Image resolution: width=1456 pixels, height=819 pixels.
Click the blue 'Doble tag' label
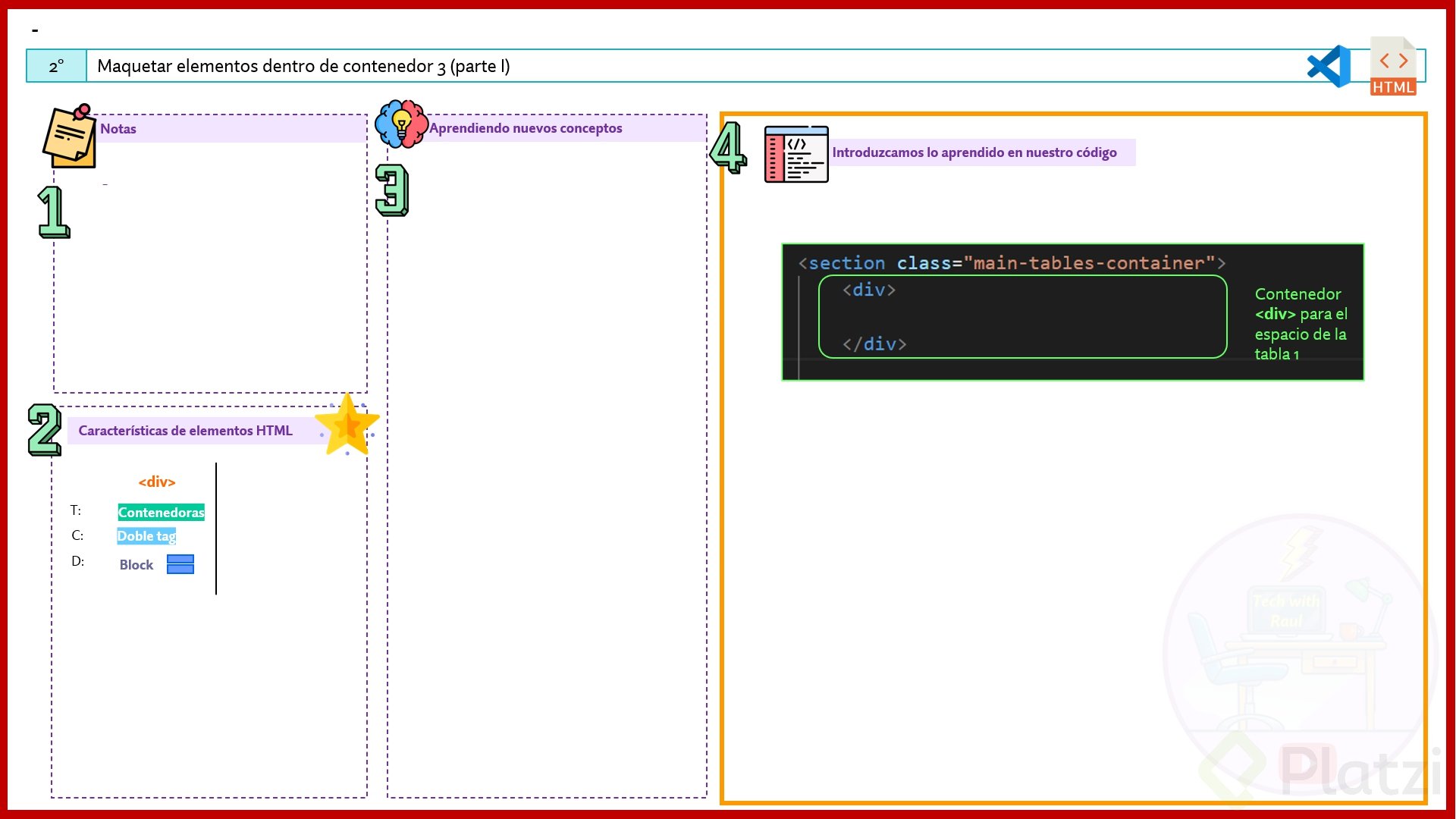pyautogui.click(x=146, y=536)
